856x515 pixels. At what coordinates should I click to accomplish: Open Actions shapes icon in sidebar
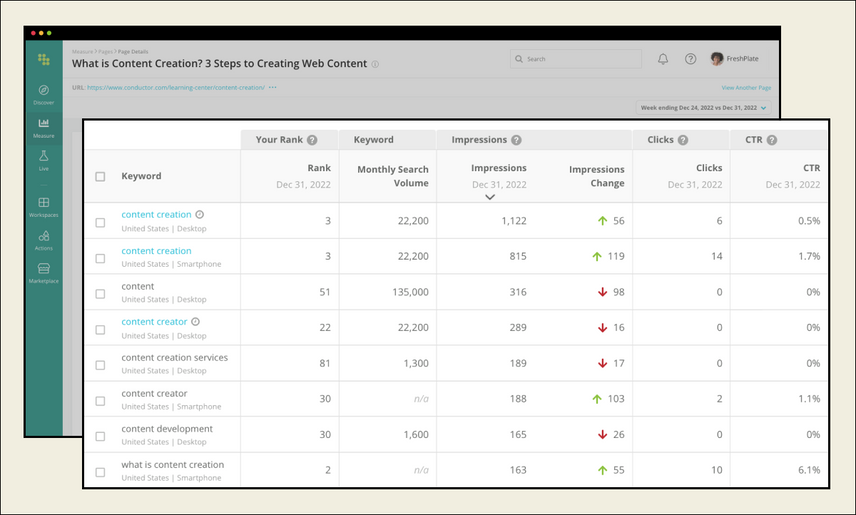(x=44, y=235)
